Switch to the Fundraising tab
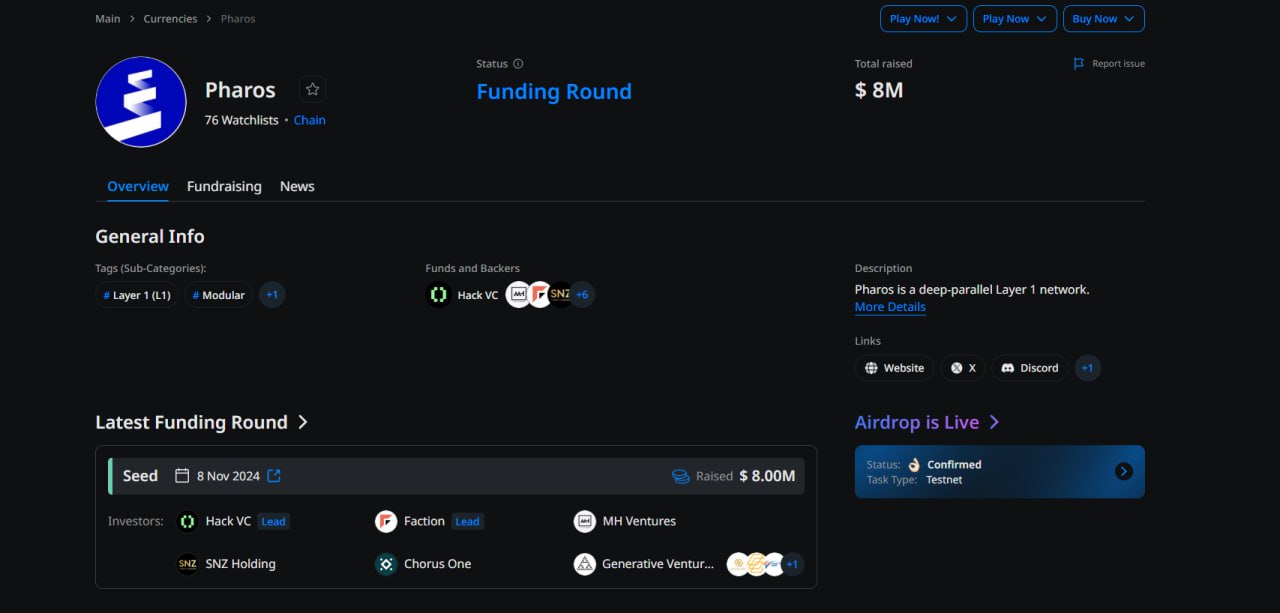 tap(224, 186)
